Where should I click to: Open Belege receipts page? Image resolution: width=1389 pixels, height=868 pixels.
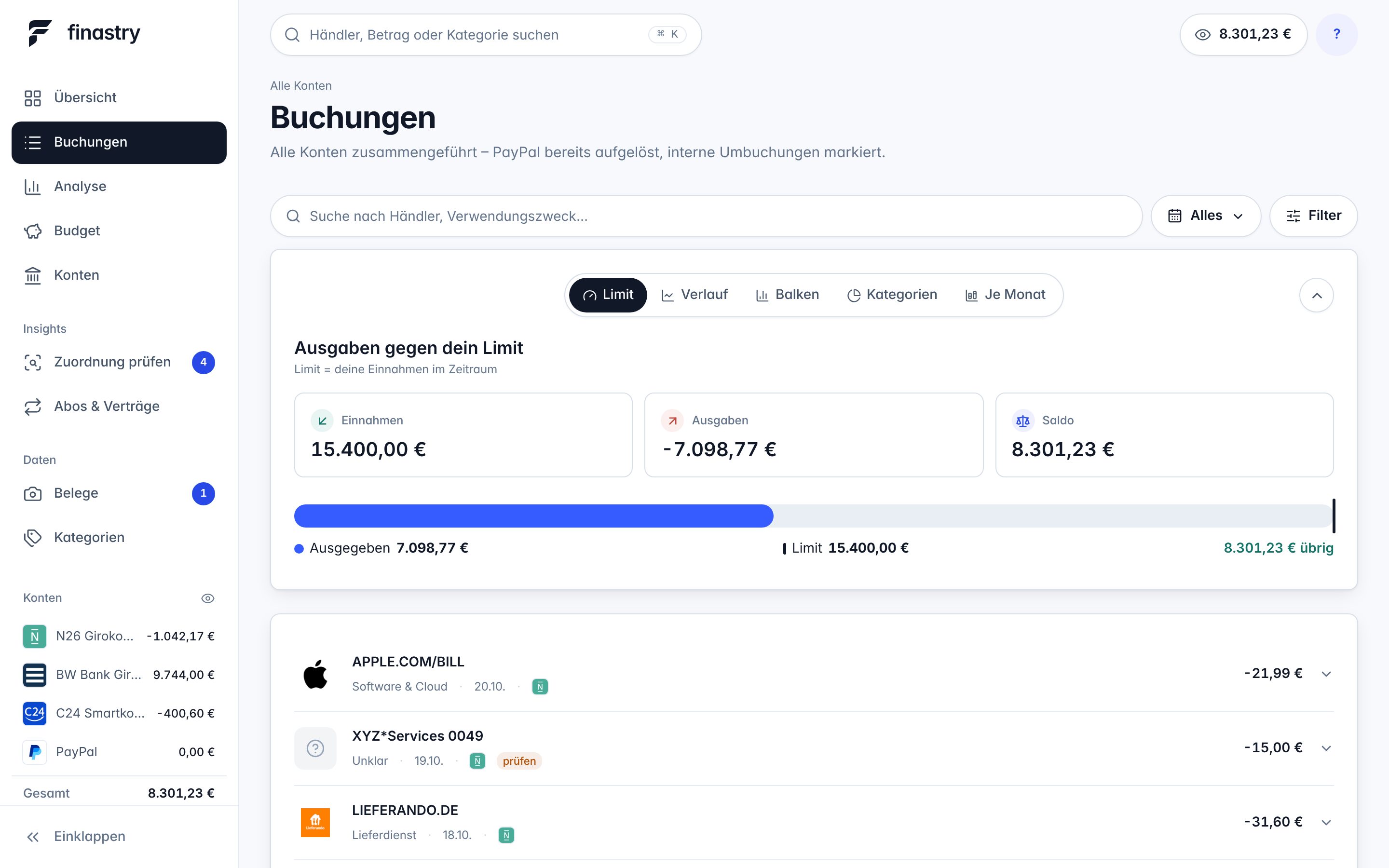[x=119, y=493]
